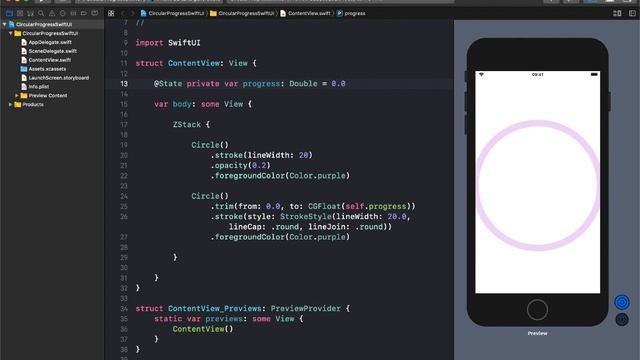This screenshot has height=360, width=640.
Task: Click 'StrokeStyle' in the code
Action: (x=305, y=216)
